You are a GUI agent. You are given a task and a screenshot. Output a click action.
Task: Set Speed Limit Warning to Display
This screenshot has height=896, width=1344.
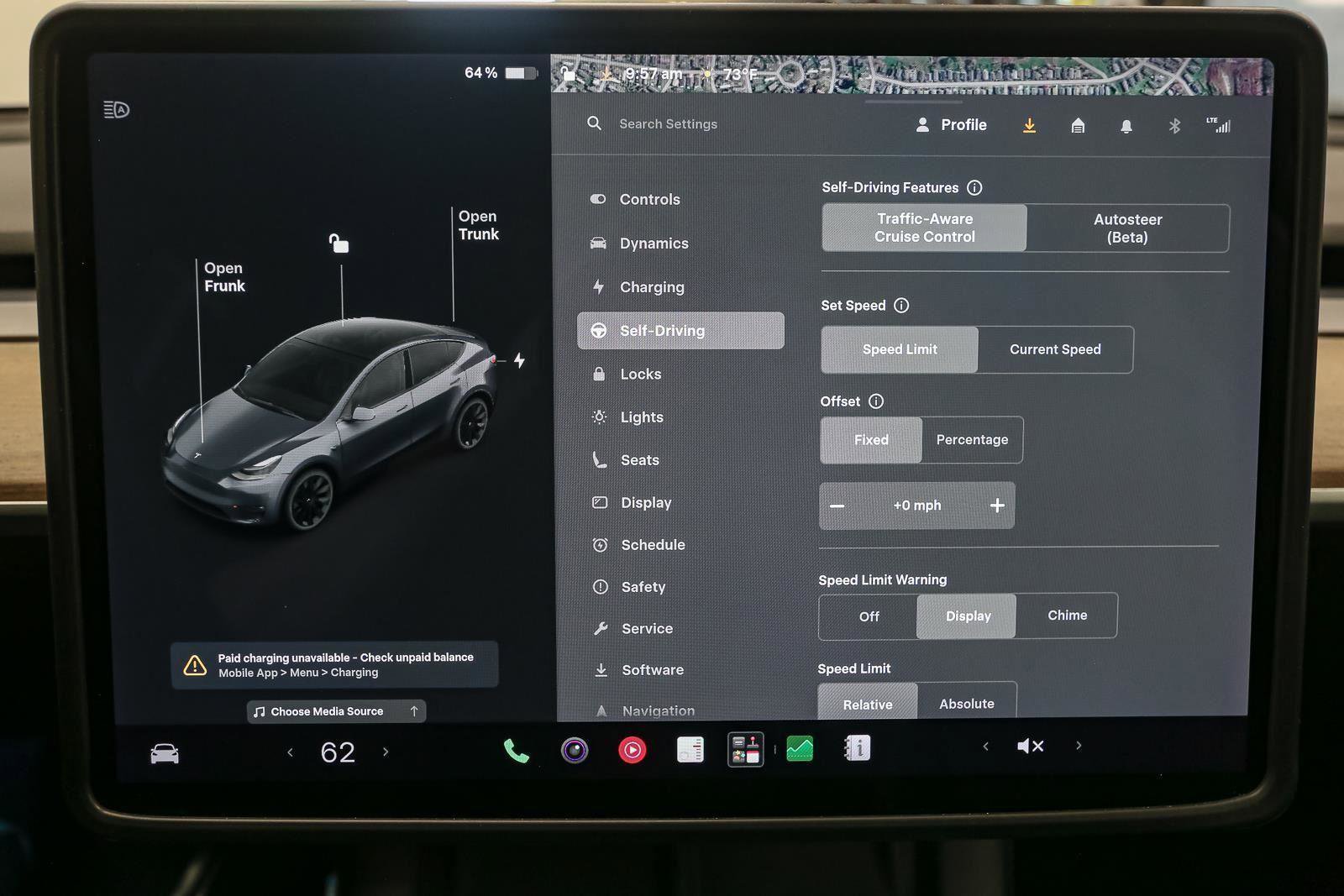[x=968, y=616]
